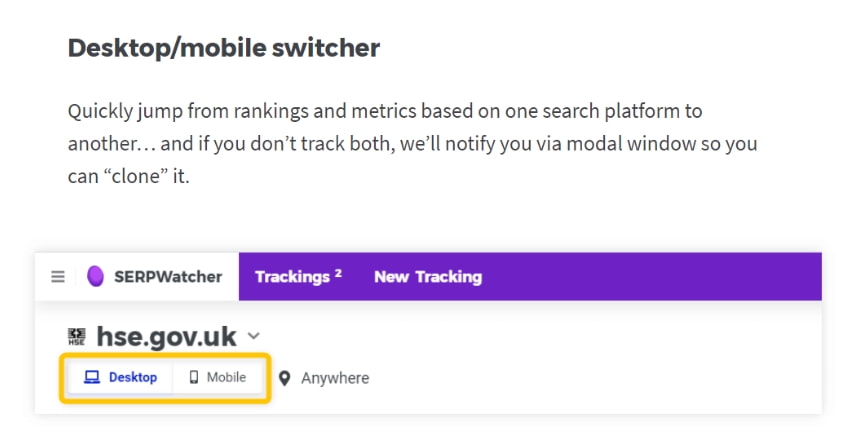This screenshot has width=841, height=447.
Task: Open the Anywhere location selector
Action: [335, 379]
